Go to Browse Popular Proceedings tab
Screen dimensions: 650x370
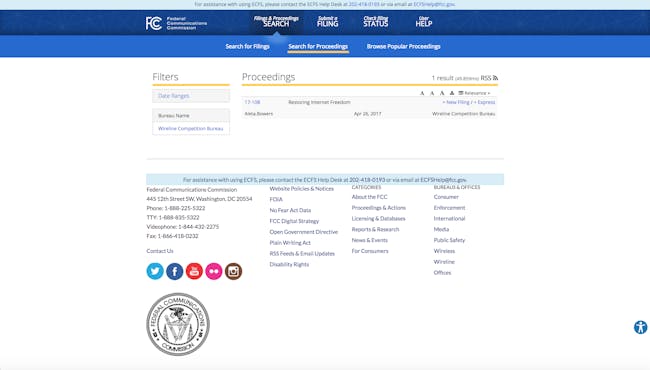(x=403, y=46)
